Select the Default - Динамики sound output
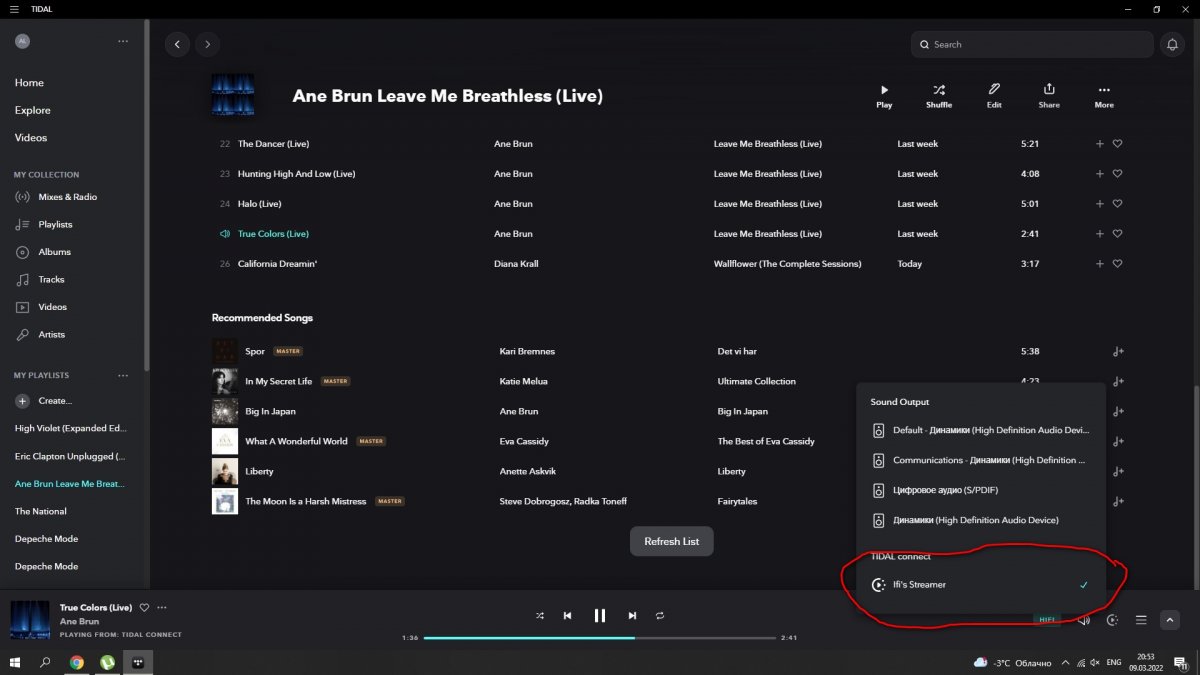 tap(981, 430)
